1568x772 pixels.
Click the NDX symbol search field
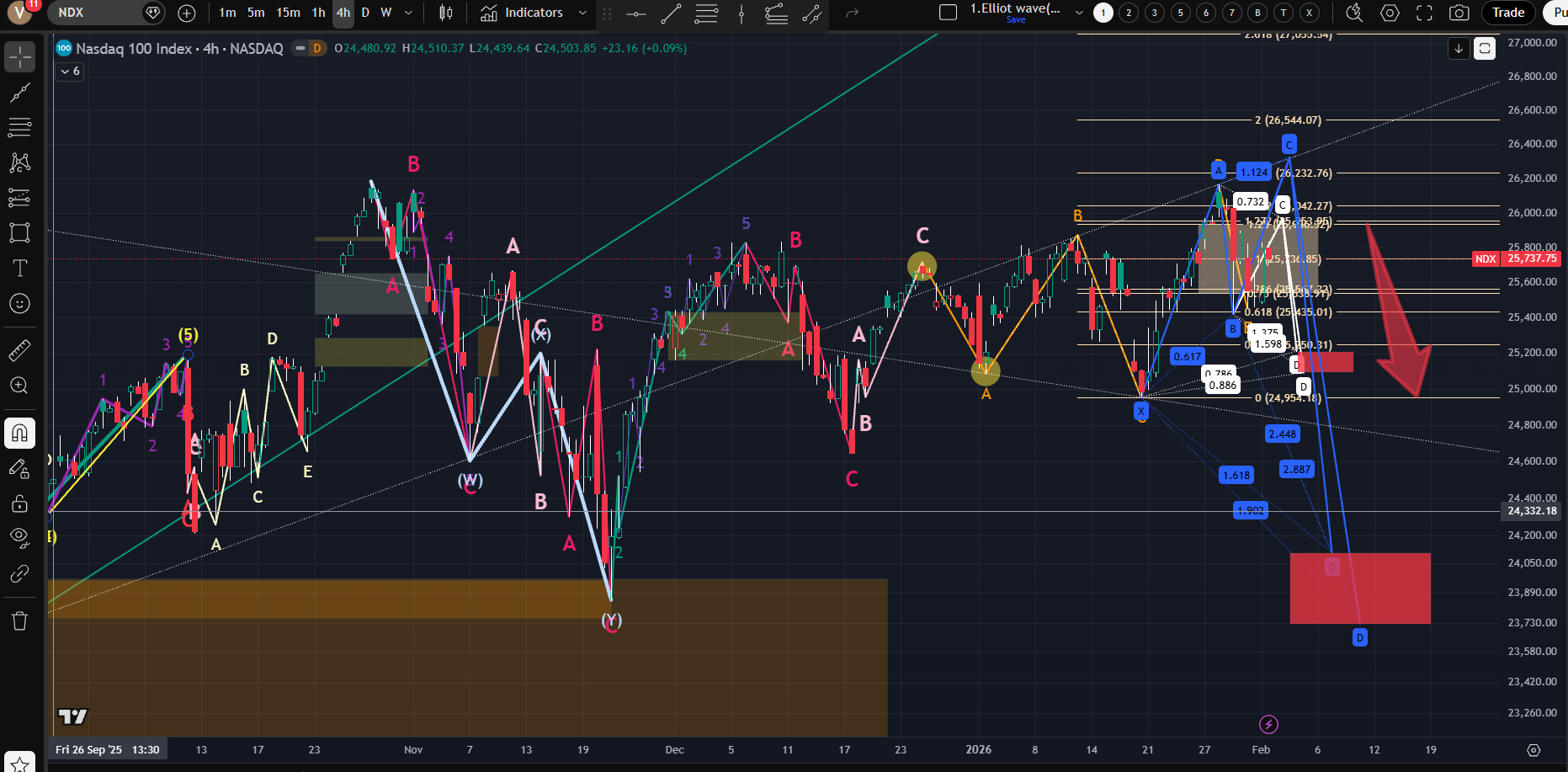click(x=94, y=13)
